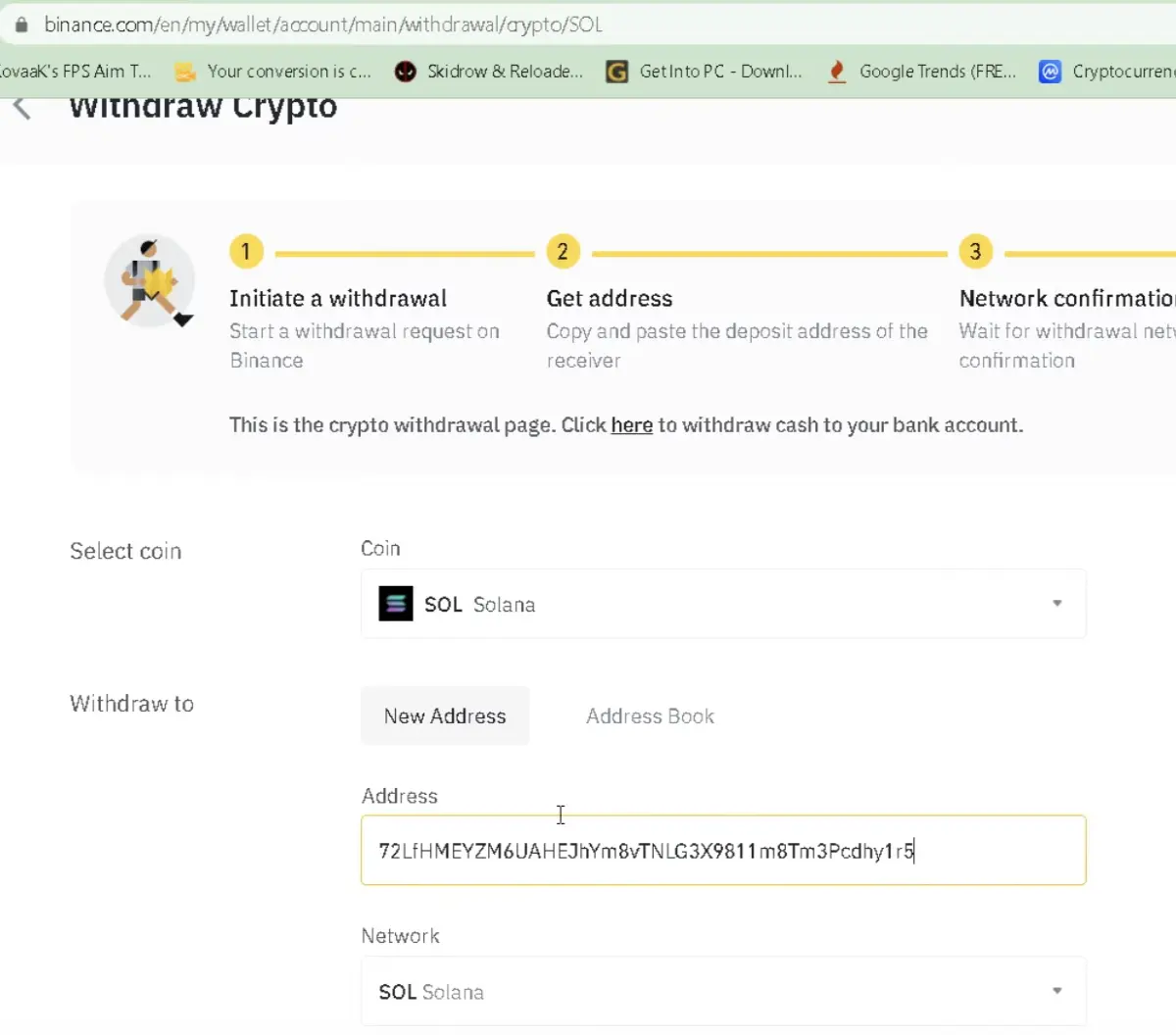Image resolution: width=1176 pixels, height=1035 pixels.
Task: Click the lock icon beside the URL
Action: coord(21,25)
